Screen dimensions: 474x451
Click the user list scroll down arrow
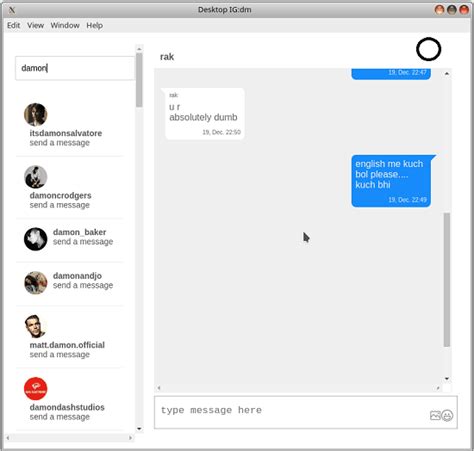click(139, 429)
